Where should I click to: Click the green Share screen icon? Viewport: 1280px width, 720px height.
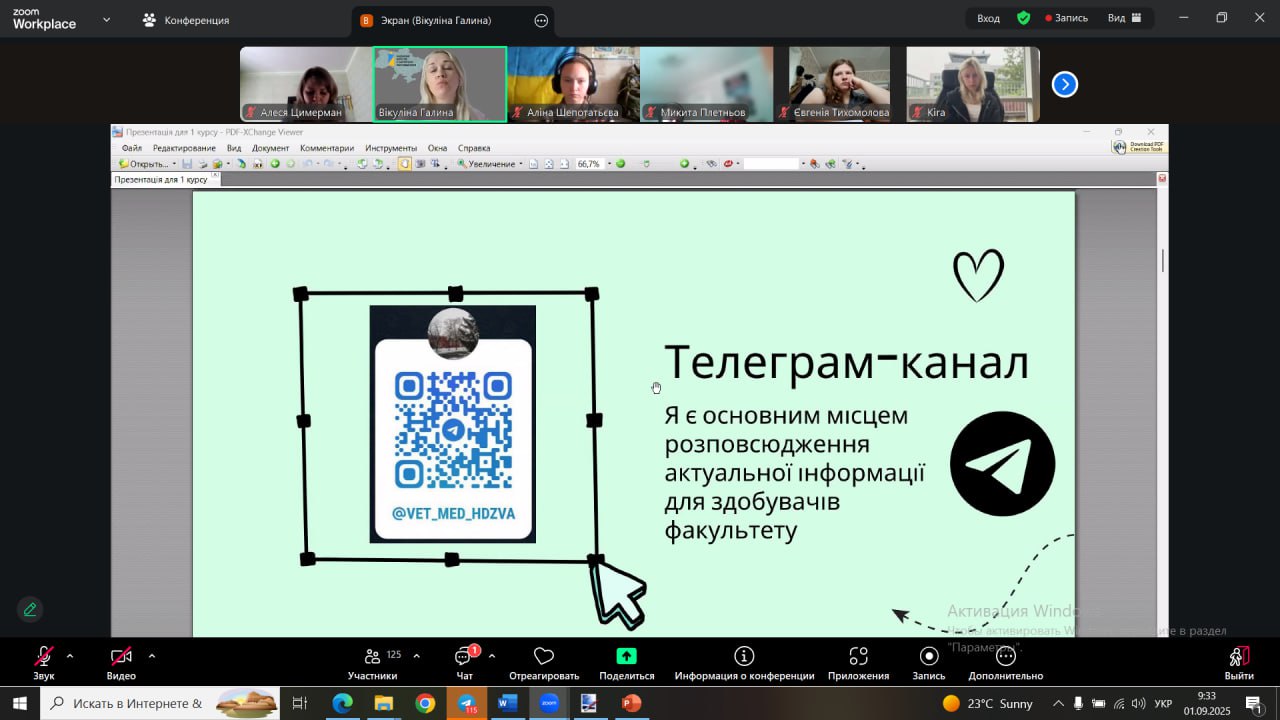coord(627,656)
